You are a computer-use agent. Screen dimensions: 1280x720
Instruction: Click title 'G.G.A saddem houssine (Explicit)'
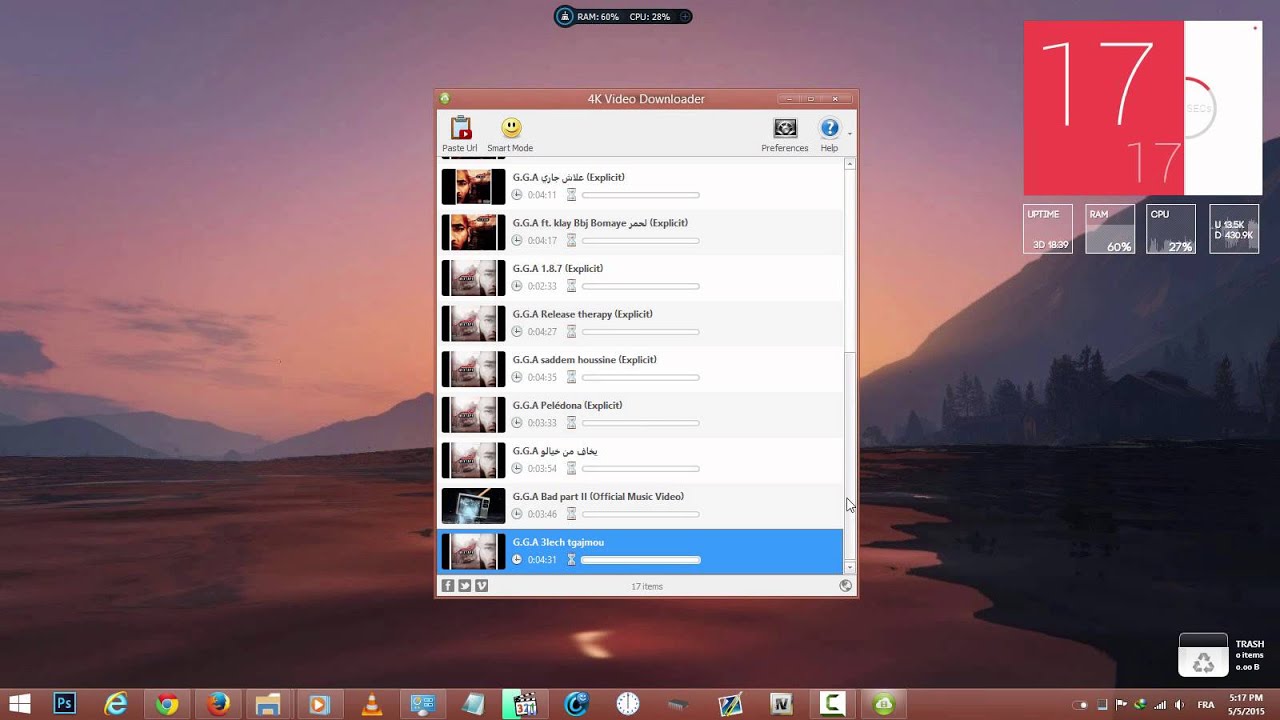[585, 360]
